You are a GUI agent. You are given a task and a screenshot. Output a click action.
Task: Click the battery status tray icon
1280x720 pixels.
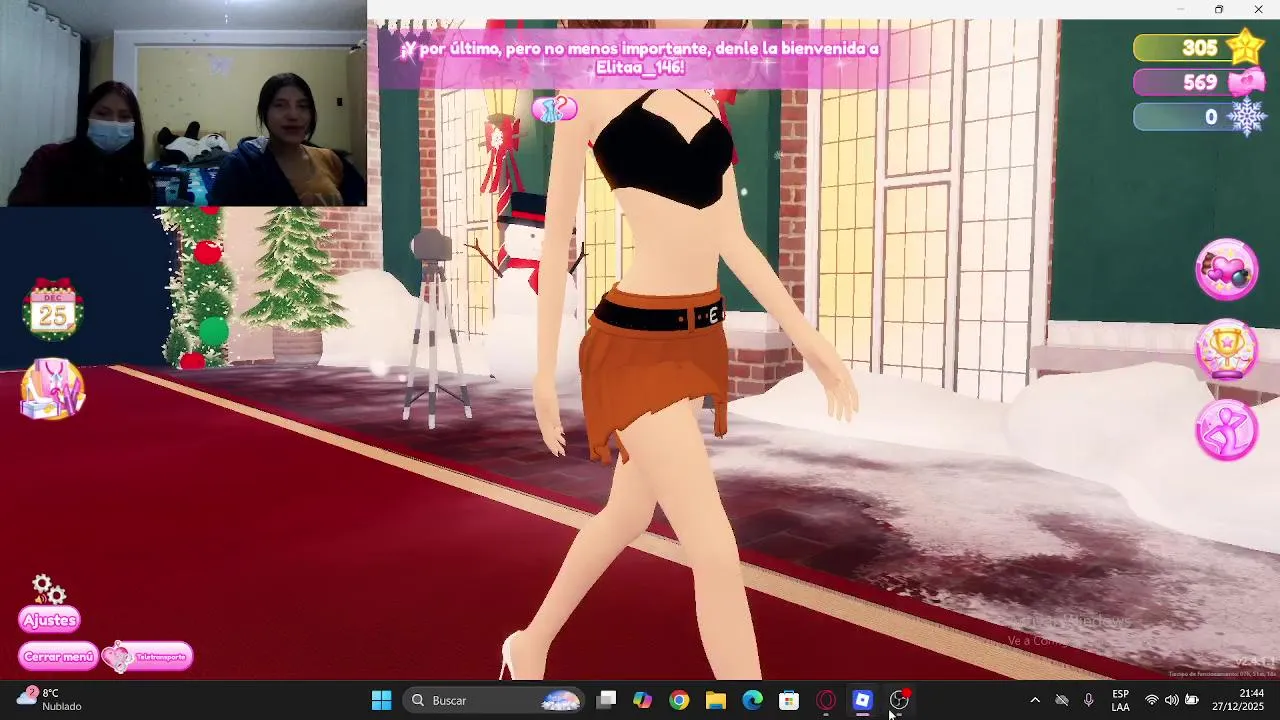[1192, 700]
